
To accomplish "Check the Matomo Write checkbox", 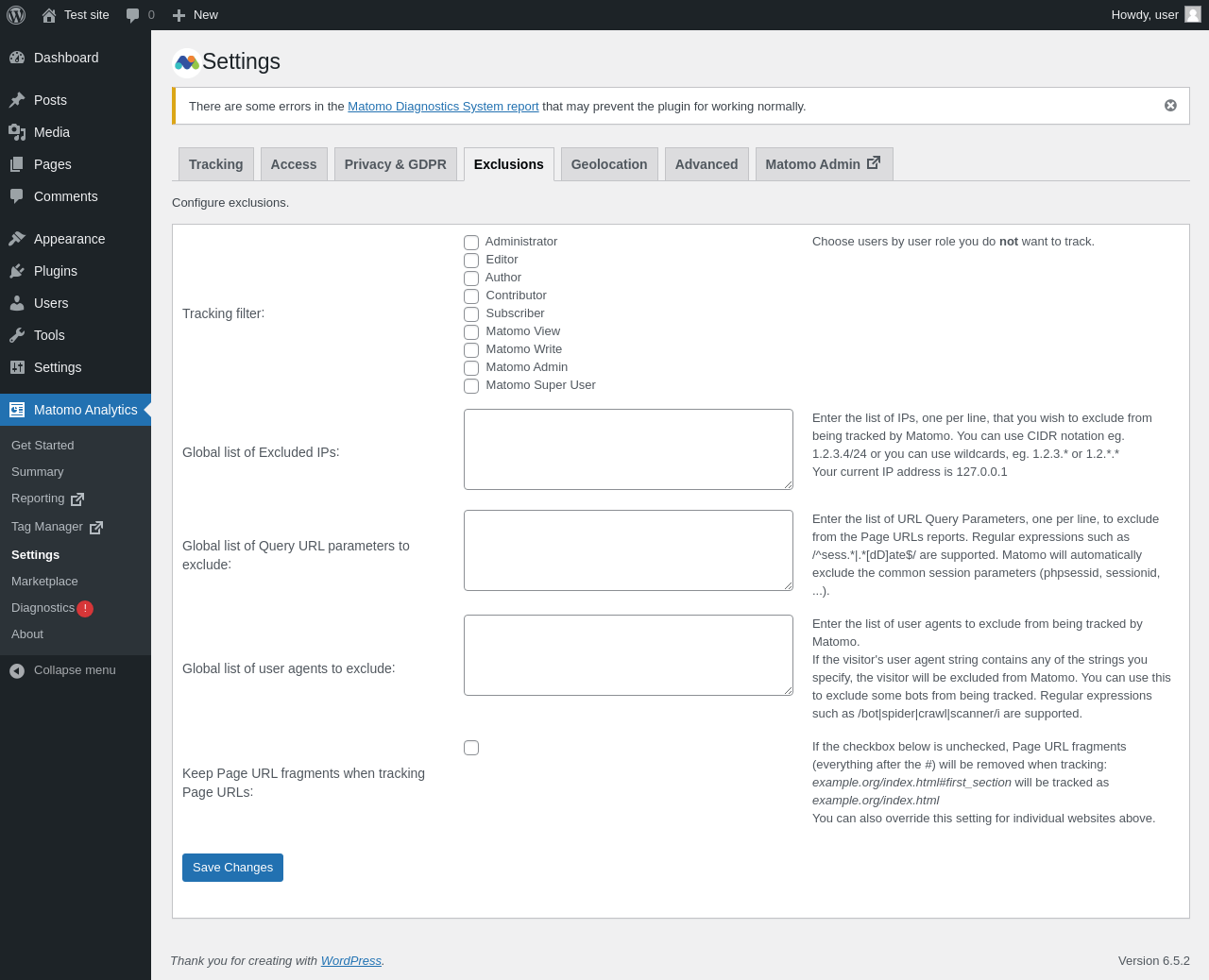I will click(x=471, y=350).
